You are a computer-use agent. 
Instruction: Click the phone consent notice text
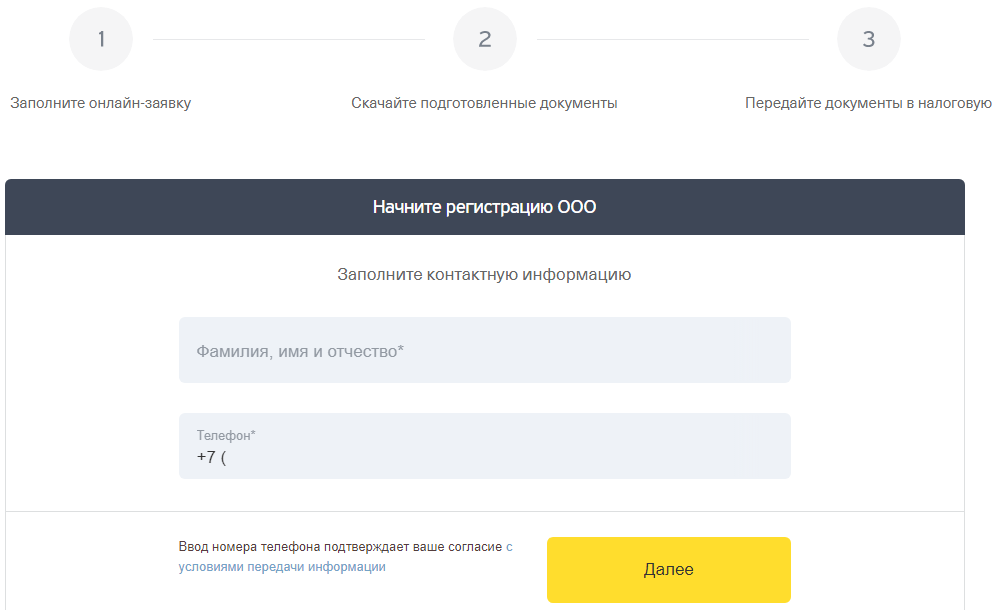[345, 556]
